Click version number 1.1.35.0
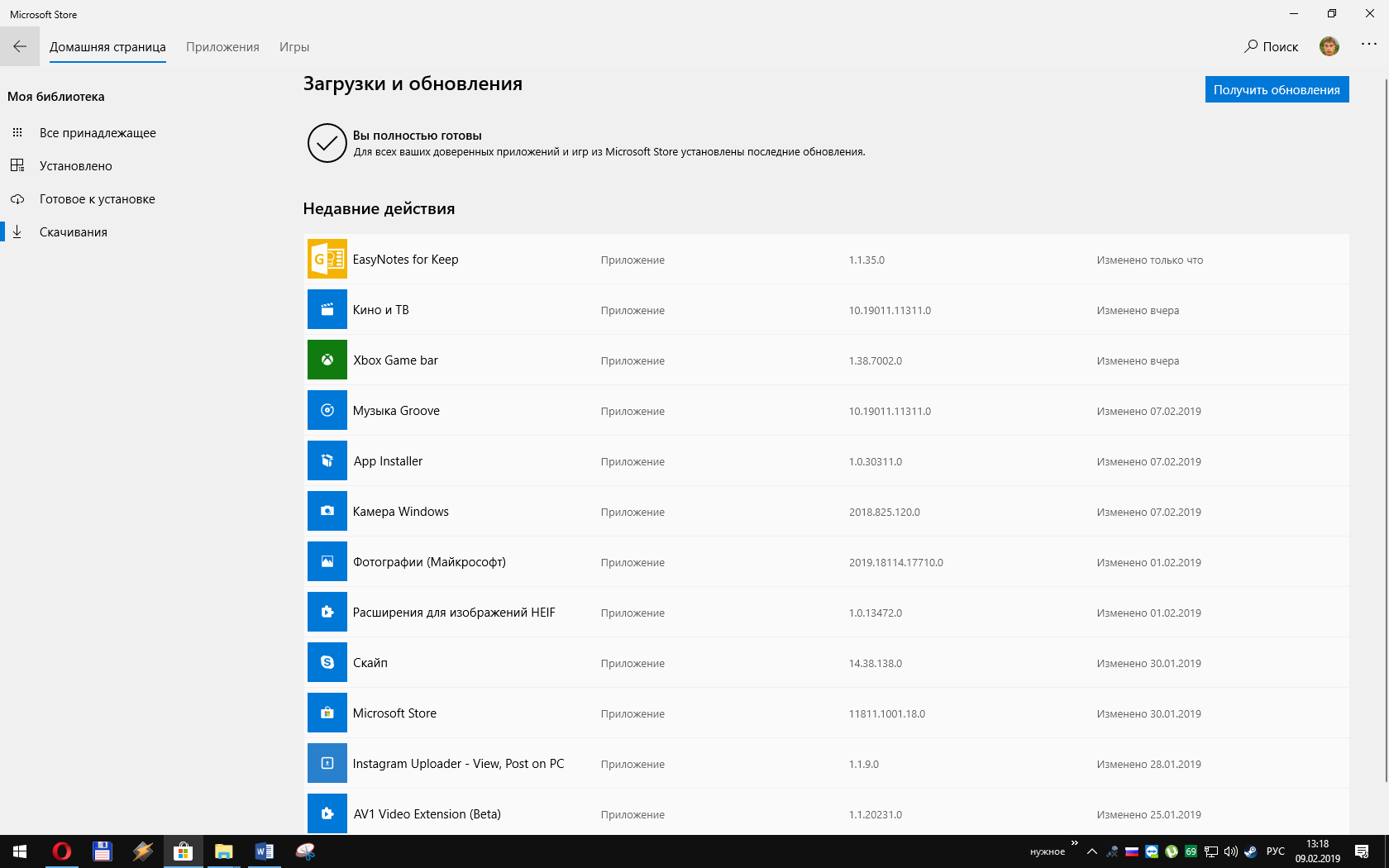The image size is (1389, 868). click(866, 260)
